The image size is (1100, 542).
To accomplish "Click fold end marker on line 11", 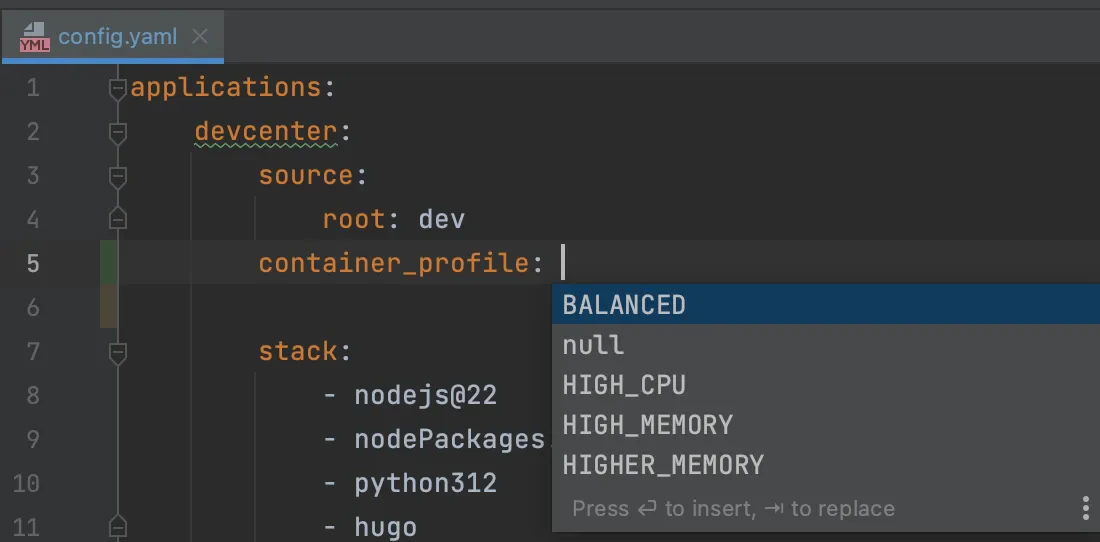I will tap(118, 526).
